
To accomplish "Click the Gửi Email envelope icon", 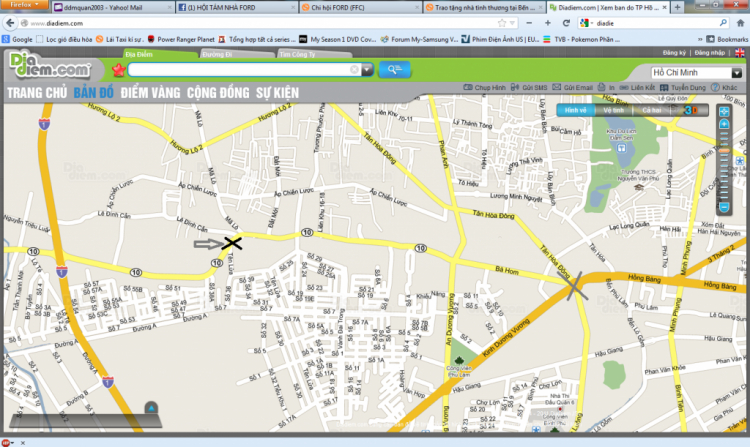I will click(x=556, y=87).
